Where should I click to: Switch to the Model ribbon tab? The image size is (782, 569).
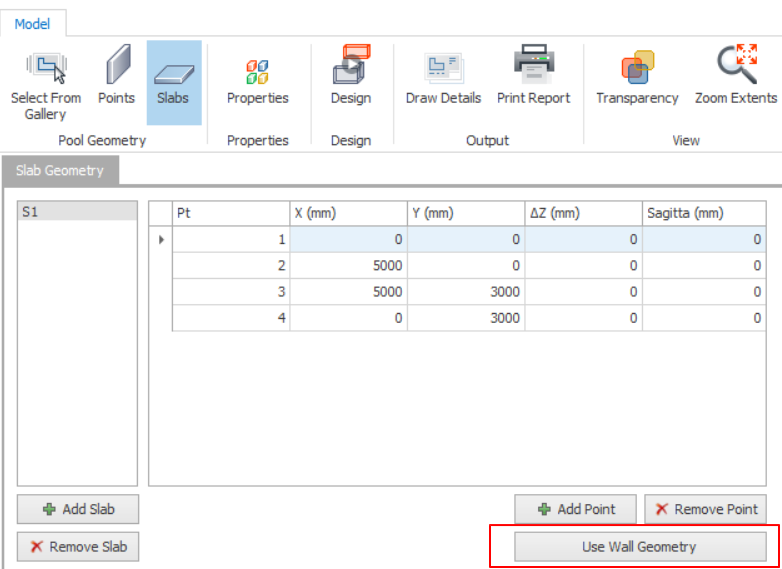pyautogui.click(x=33, y=23)
